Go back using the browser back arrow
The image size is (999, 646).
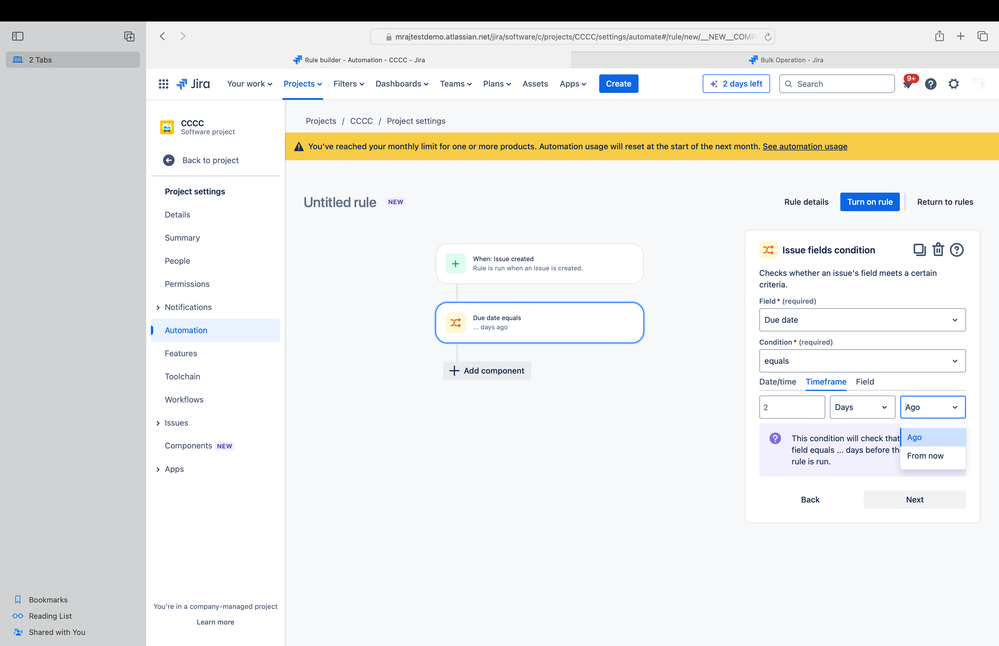tap(162, 36)
